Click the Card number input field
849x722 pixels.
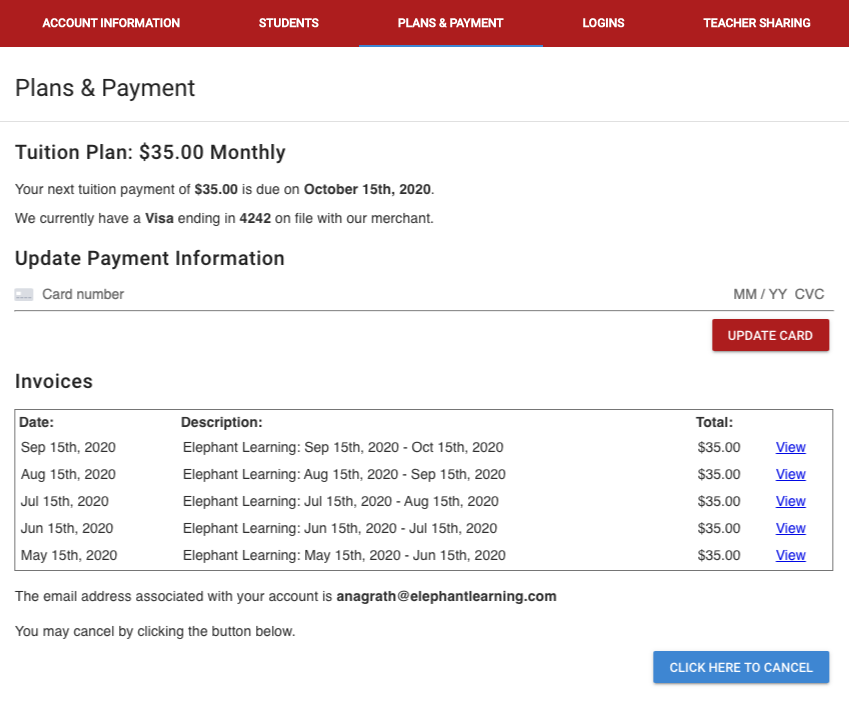pos(379,294)
